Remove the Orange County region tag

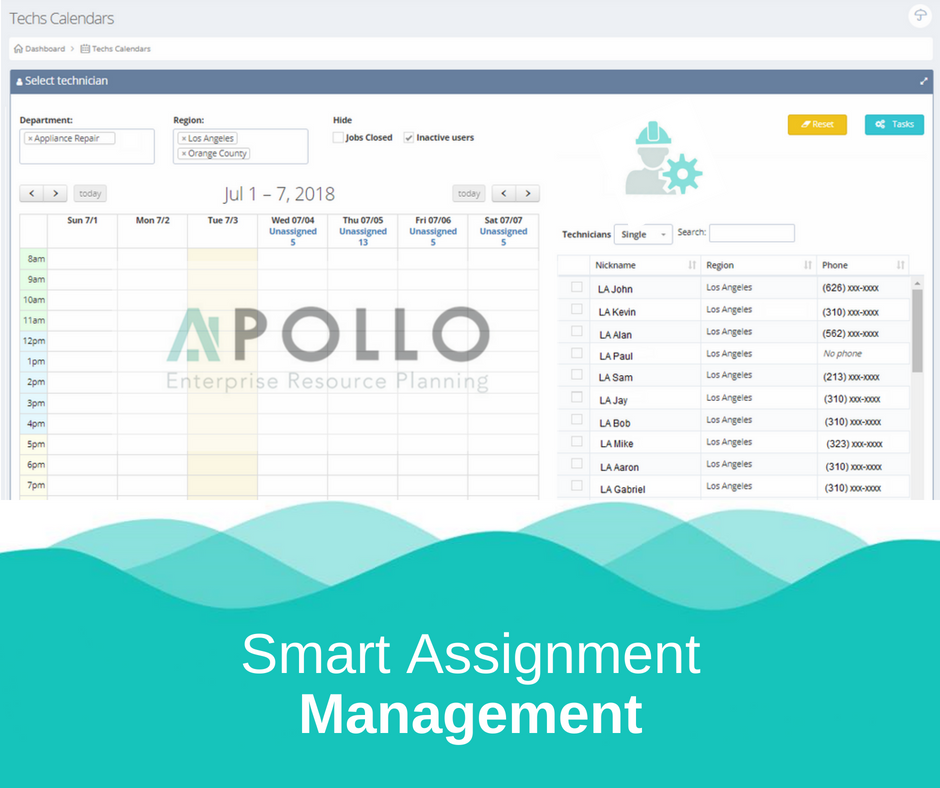point(184,154)
